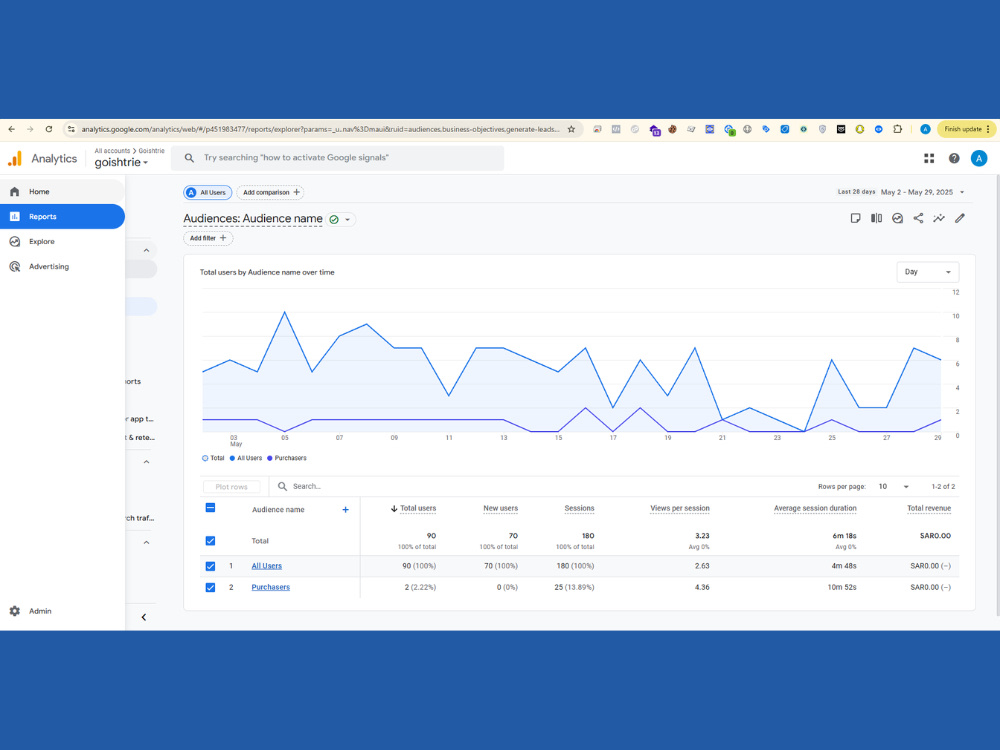Image resolution: width=1000 pixels, height=750 pixels.
Task: Click the trend line sparkle icon
Action: [939, 218]
